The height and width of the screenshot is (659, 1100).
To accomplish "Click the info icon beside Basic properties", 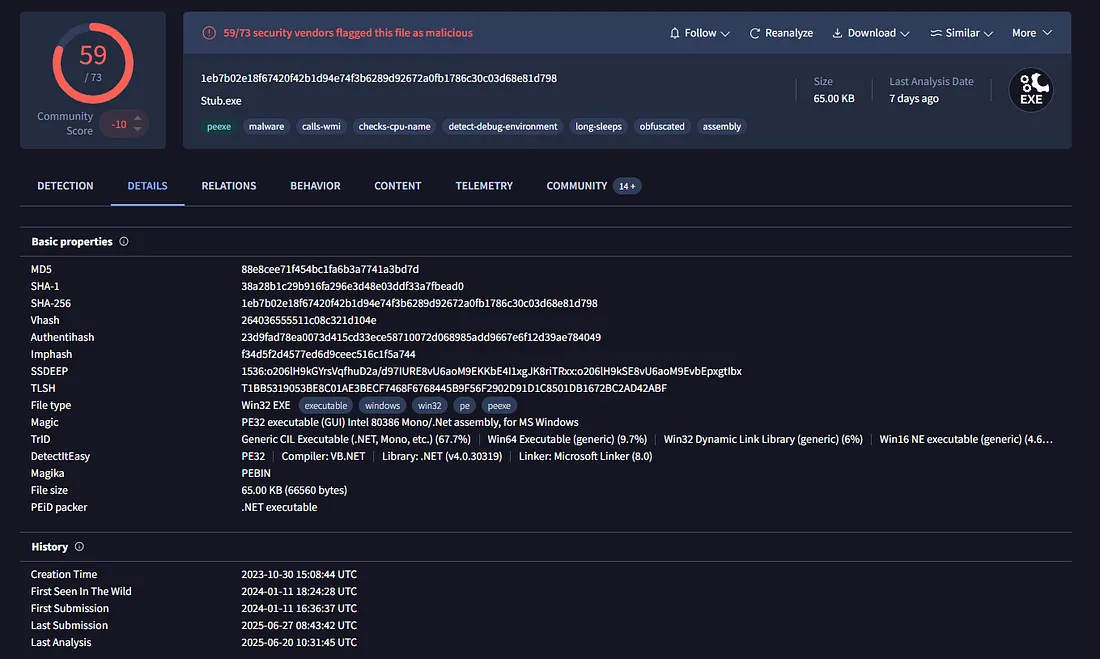I will pyautogui.click(x=124, y=242).
